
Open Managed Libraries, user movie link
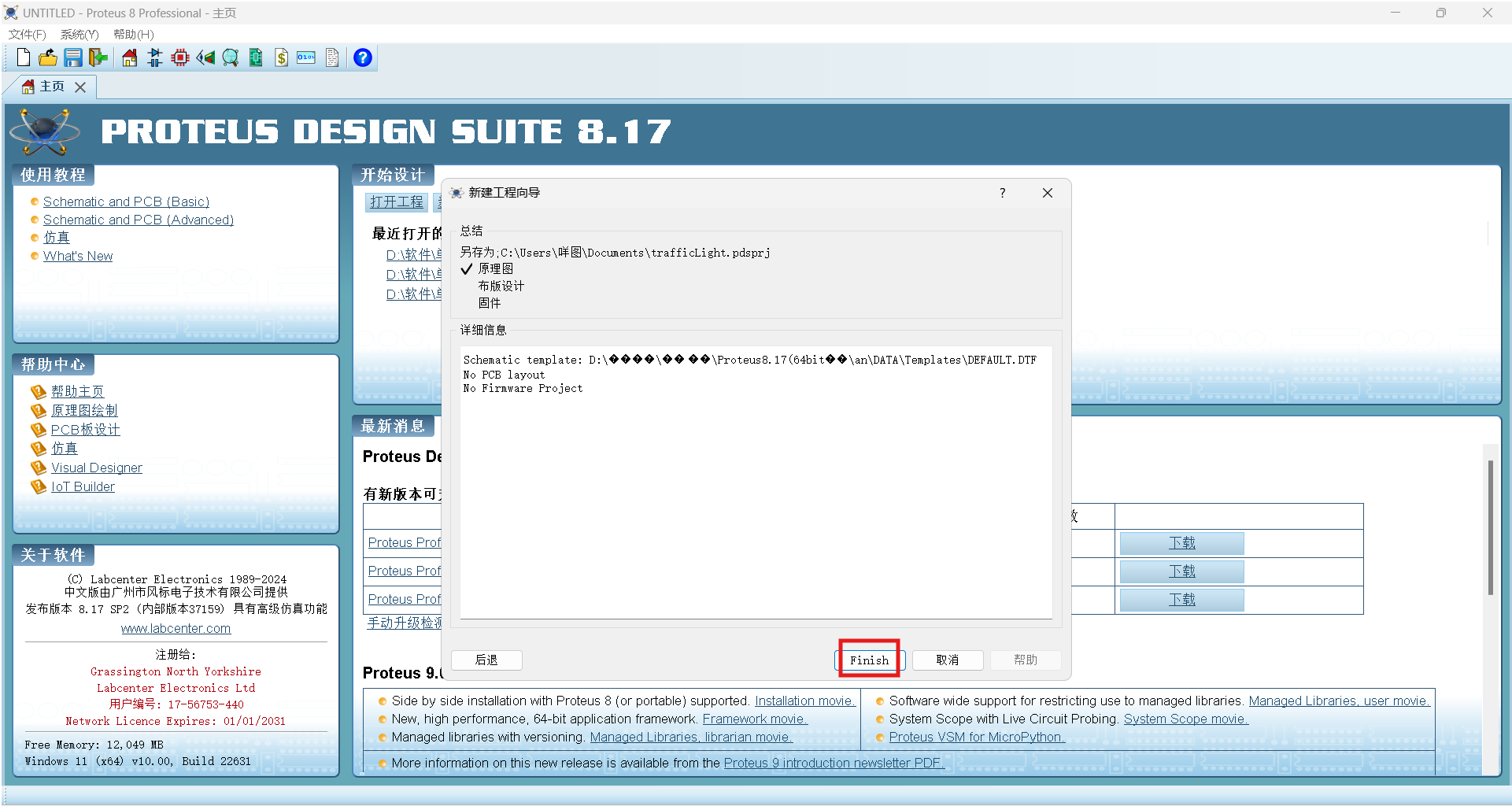1339,701
